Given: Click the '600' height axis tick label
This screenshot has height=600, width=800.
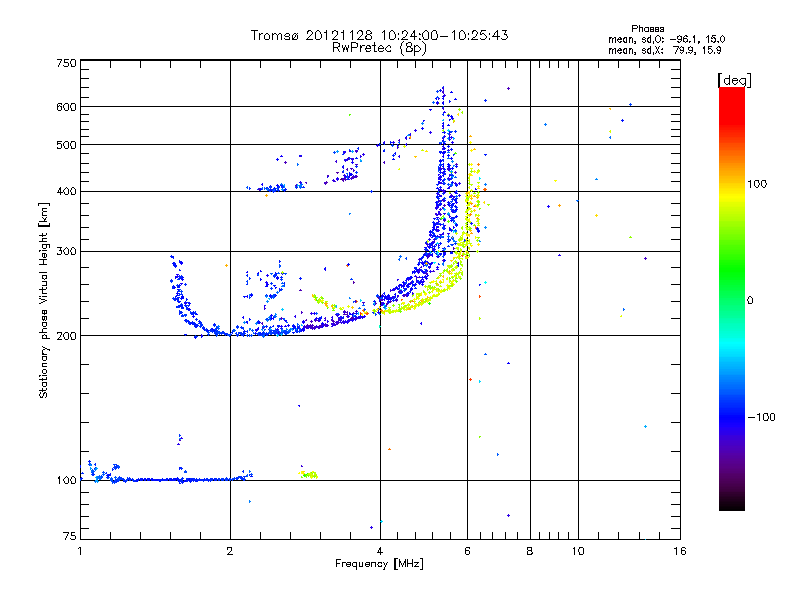Looking at the screenshot, I should pos(67,107).
